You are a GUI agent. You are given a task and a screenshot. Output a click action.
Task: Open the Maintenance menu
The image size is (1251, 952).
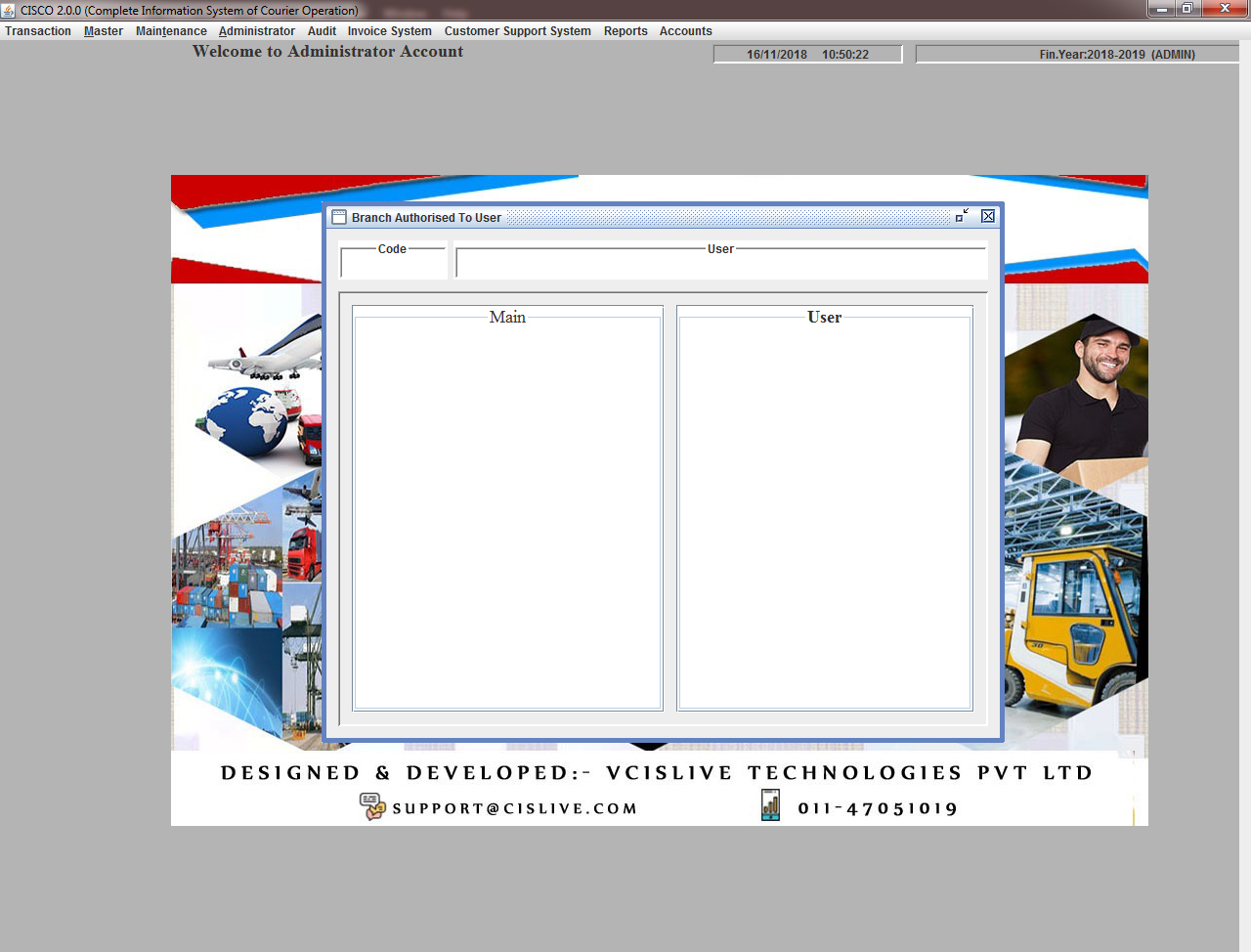[171, 31]
